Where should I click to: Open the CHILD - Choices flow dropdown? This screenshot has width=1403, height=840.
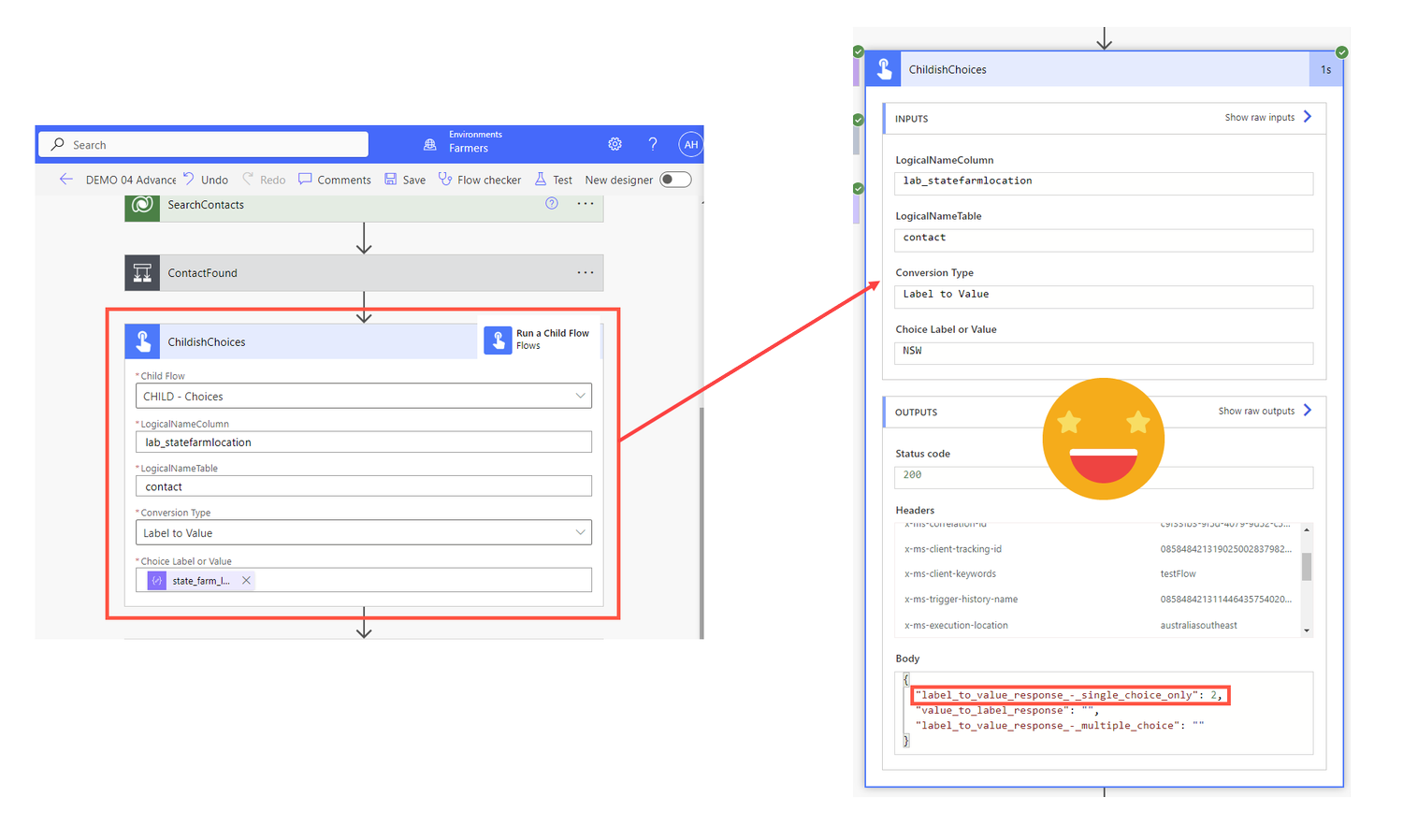[x=581, y=396]
